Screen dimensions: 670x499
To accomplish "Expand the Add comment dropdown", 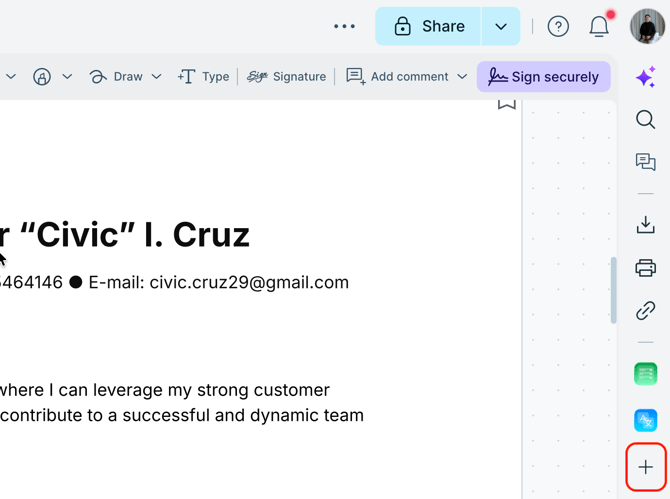I will pyautogui.click(x=462, y=77).
